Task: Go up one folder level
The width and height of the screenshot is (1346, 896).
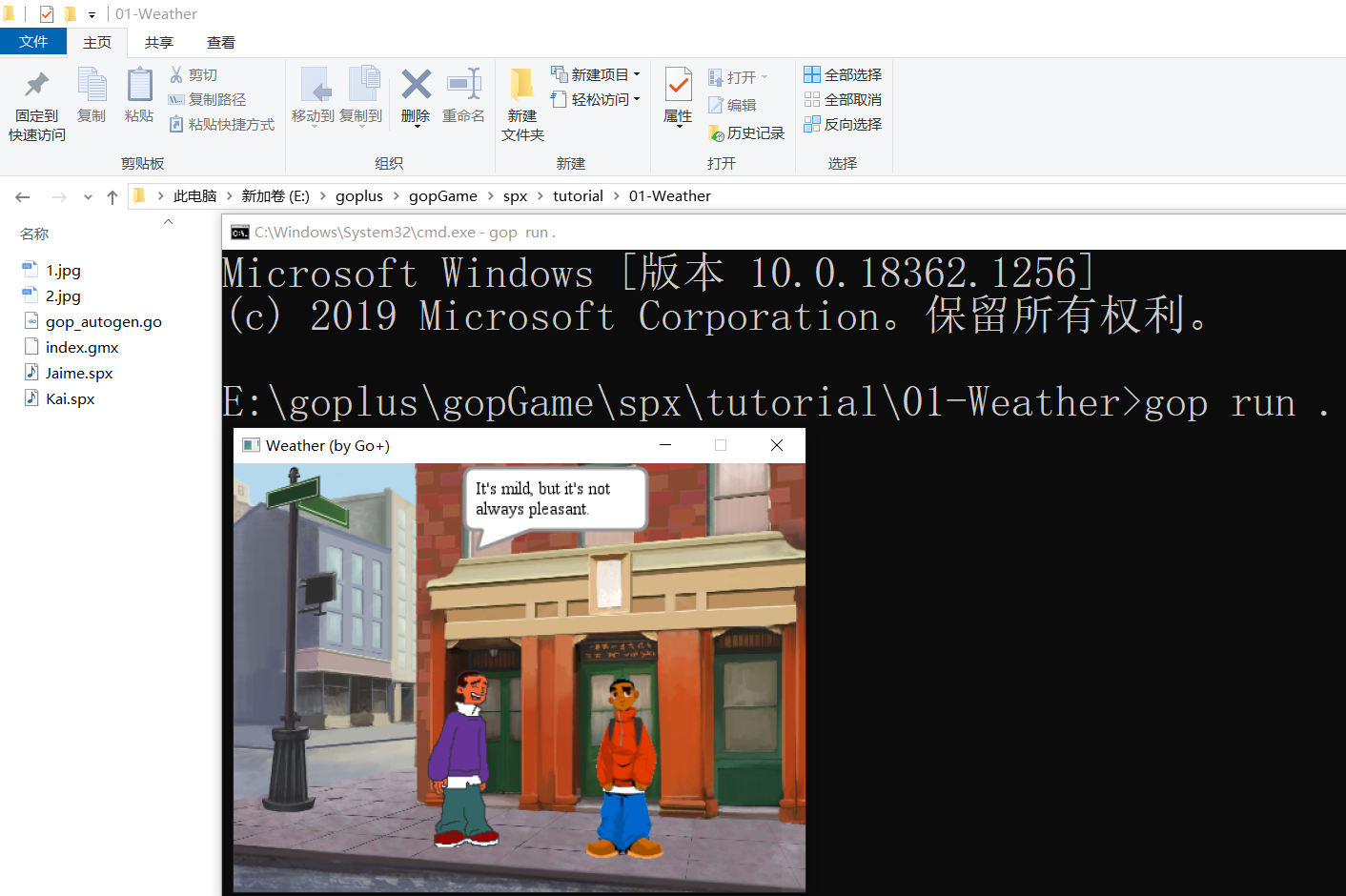Action: point(112,196)
